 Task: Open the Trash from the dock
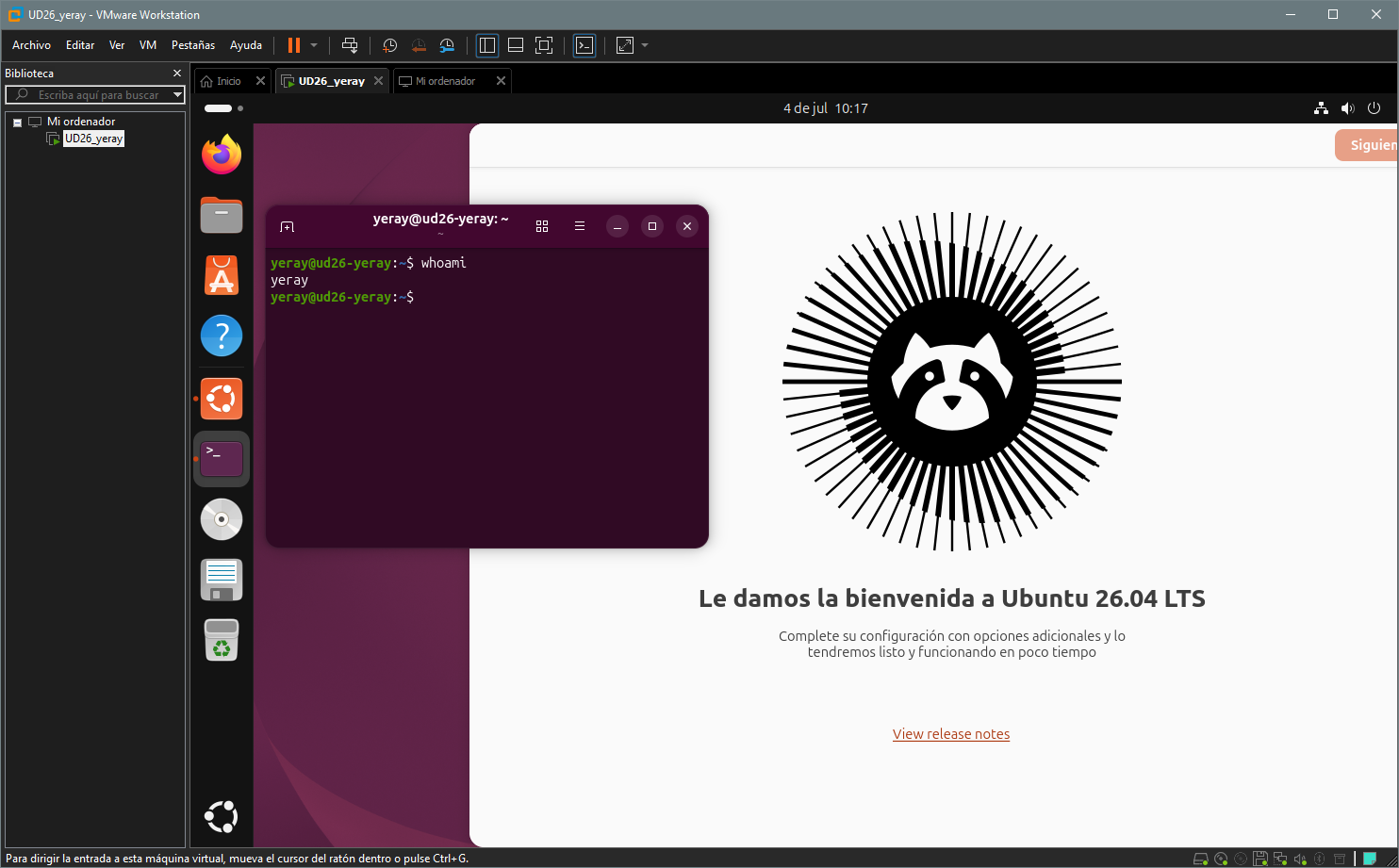click(222, 640)
